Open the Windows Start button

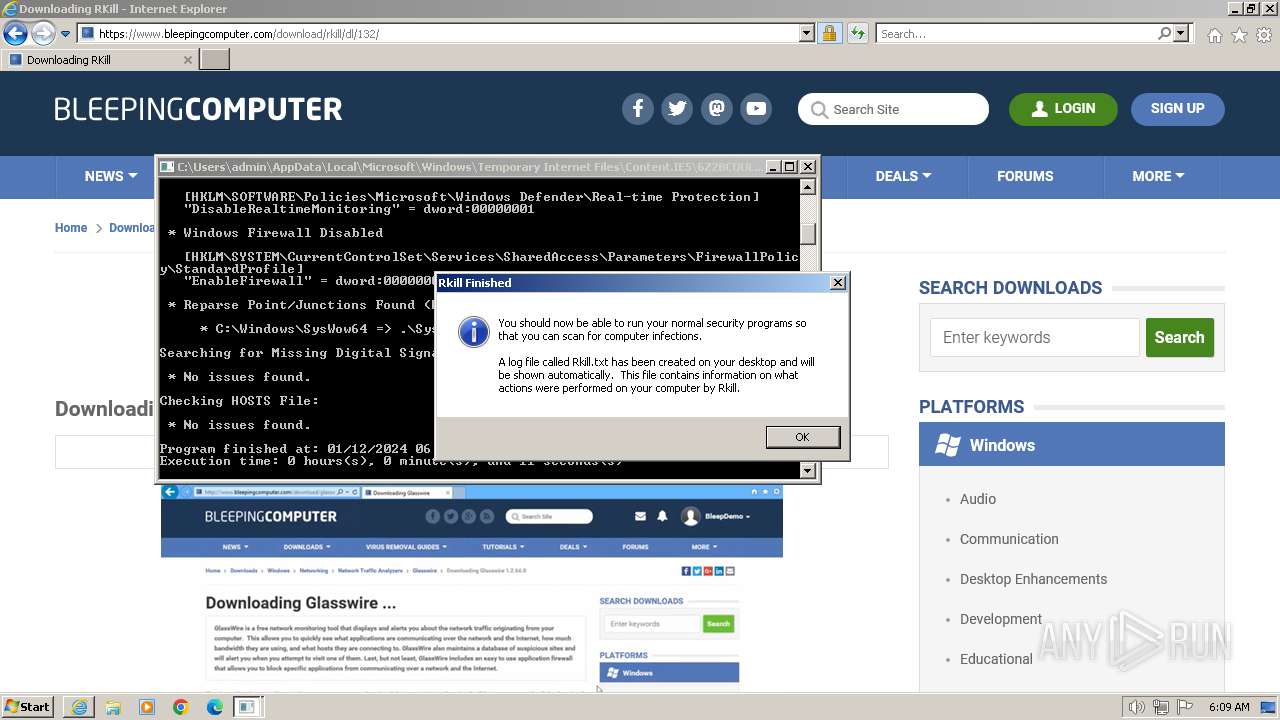click(28, 707)
